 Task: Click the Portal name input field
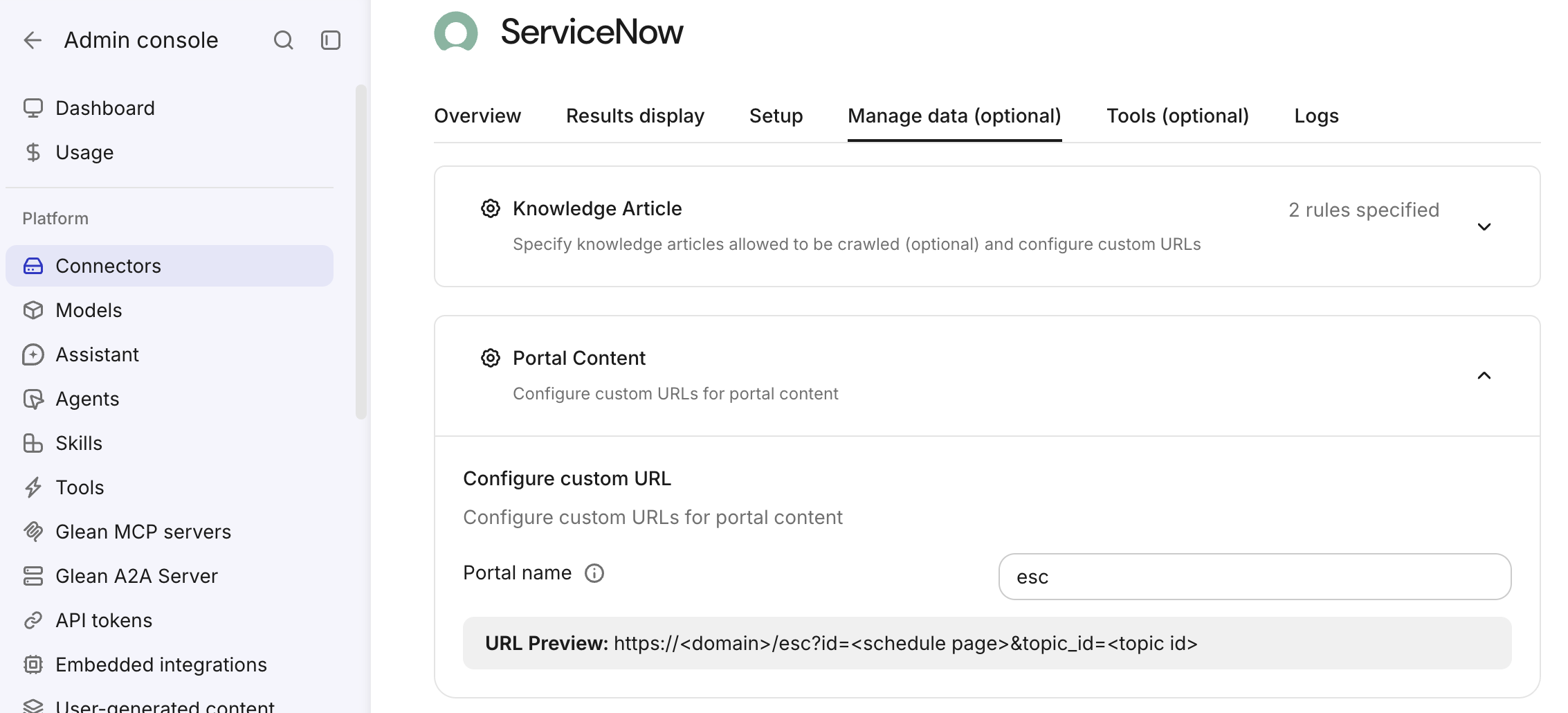click(1255, 577)
